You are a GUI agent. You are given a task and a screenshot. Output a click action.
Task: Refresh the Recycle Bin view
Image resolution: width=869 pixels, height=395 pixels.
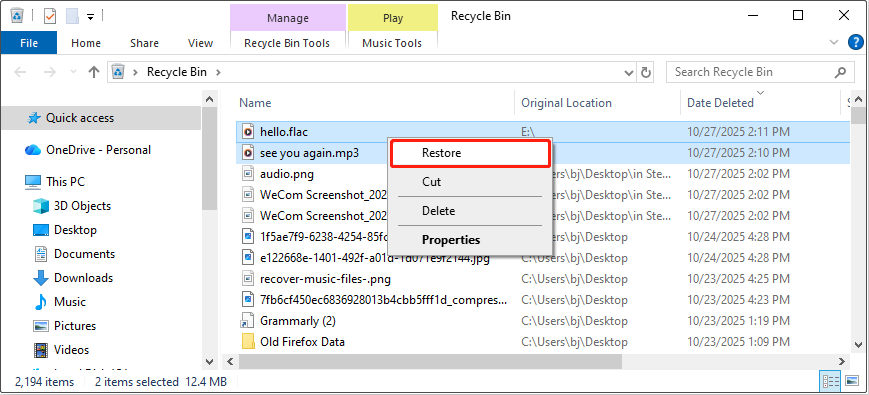[x=646, y=72]
